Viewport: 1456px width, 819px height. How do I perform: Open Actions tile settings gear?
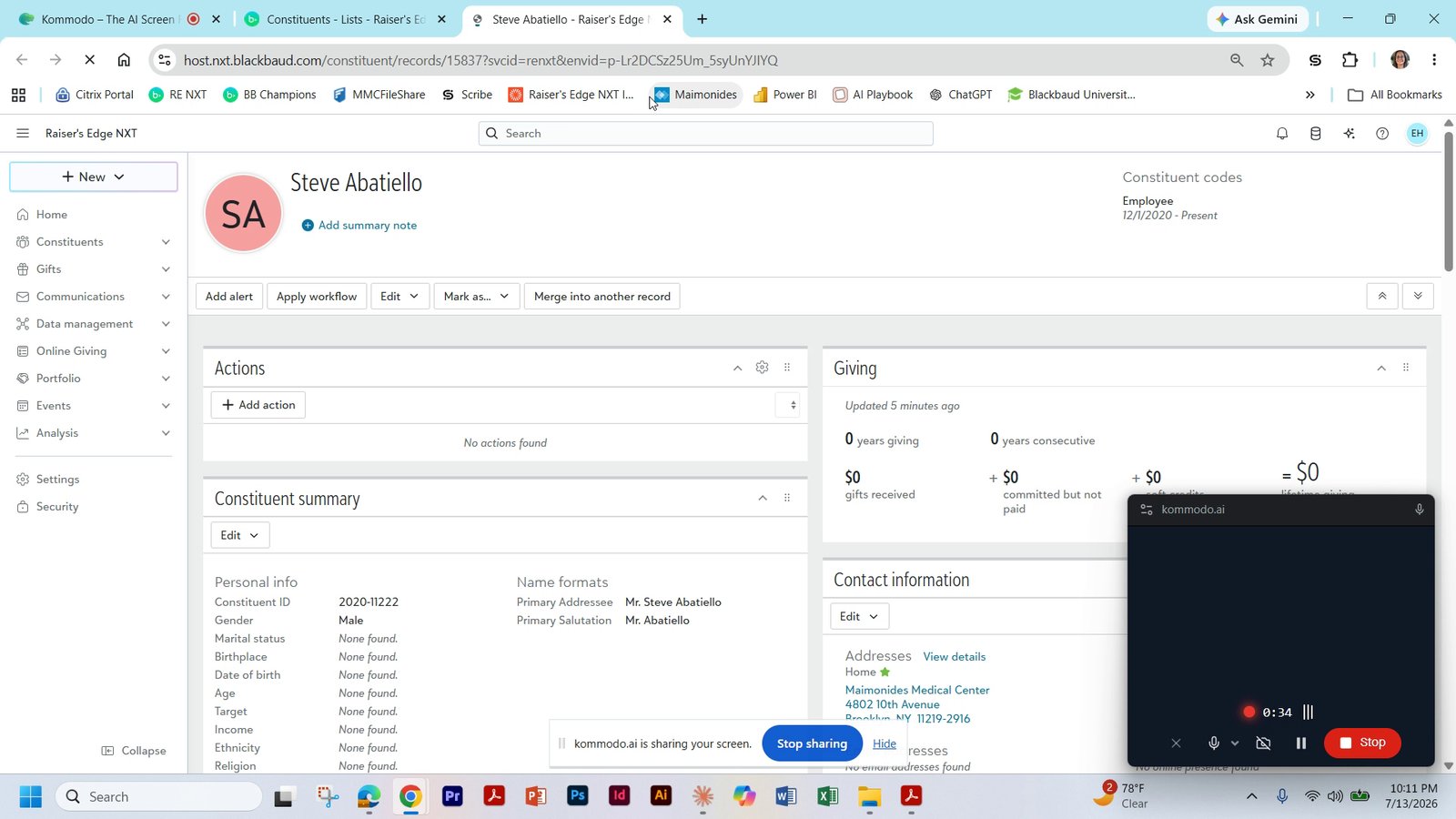point(762,368)
